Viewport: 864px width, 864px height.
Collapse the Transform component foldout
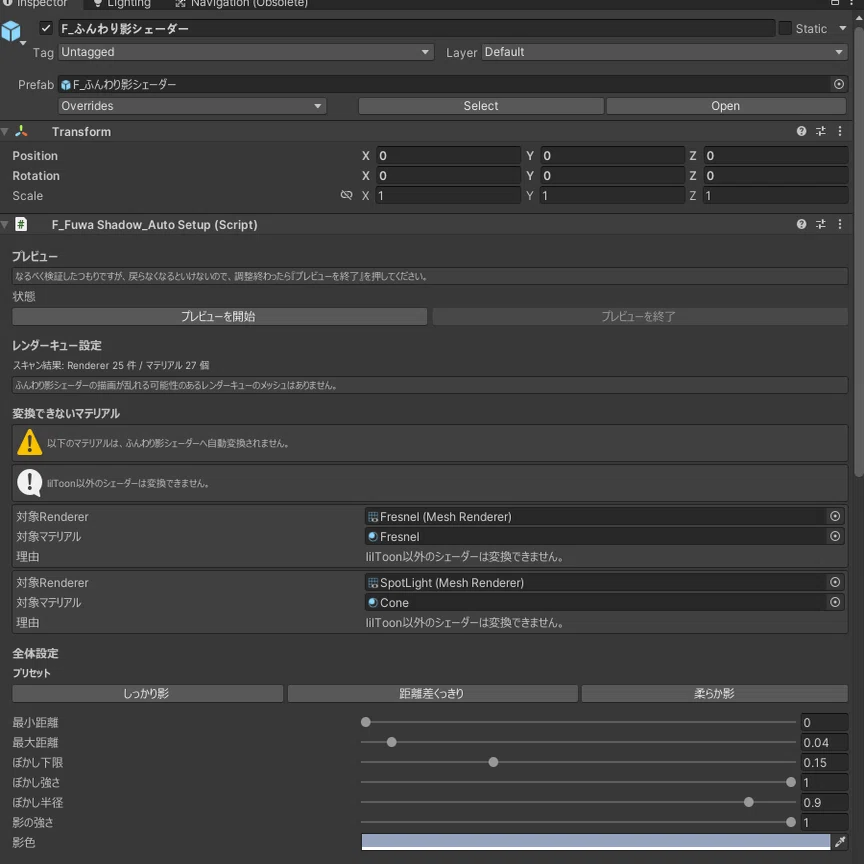pos(5,132)
